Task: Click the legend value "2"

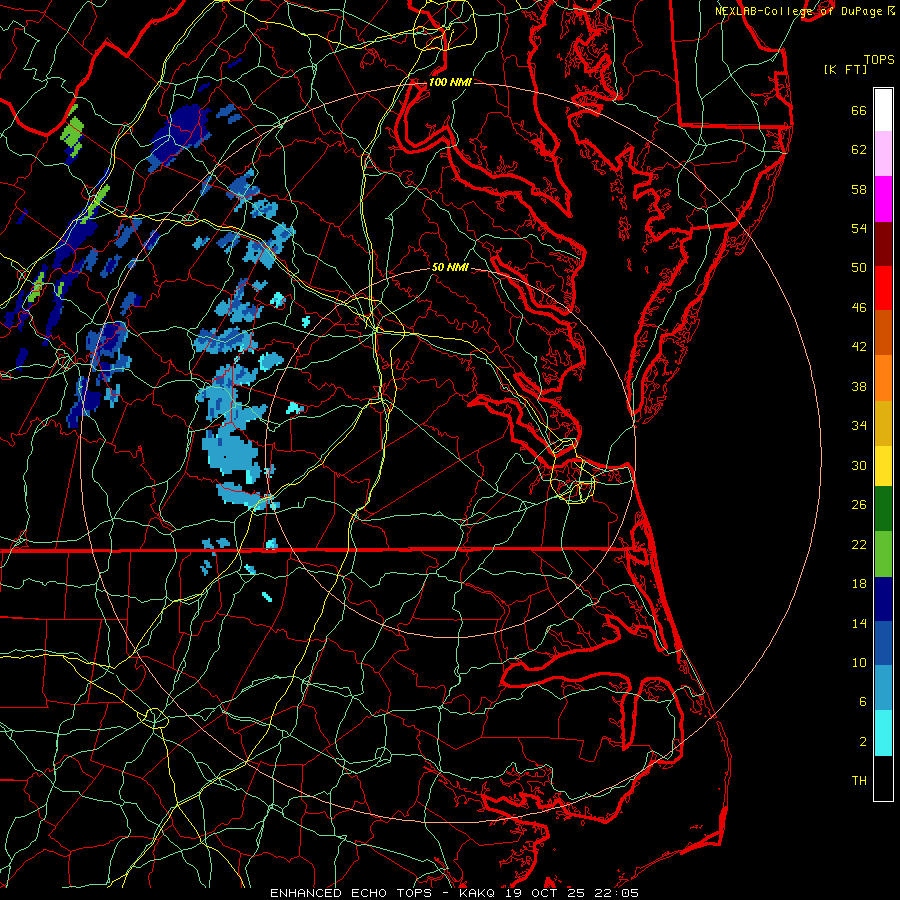Action: (863, 742)
